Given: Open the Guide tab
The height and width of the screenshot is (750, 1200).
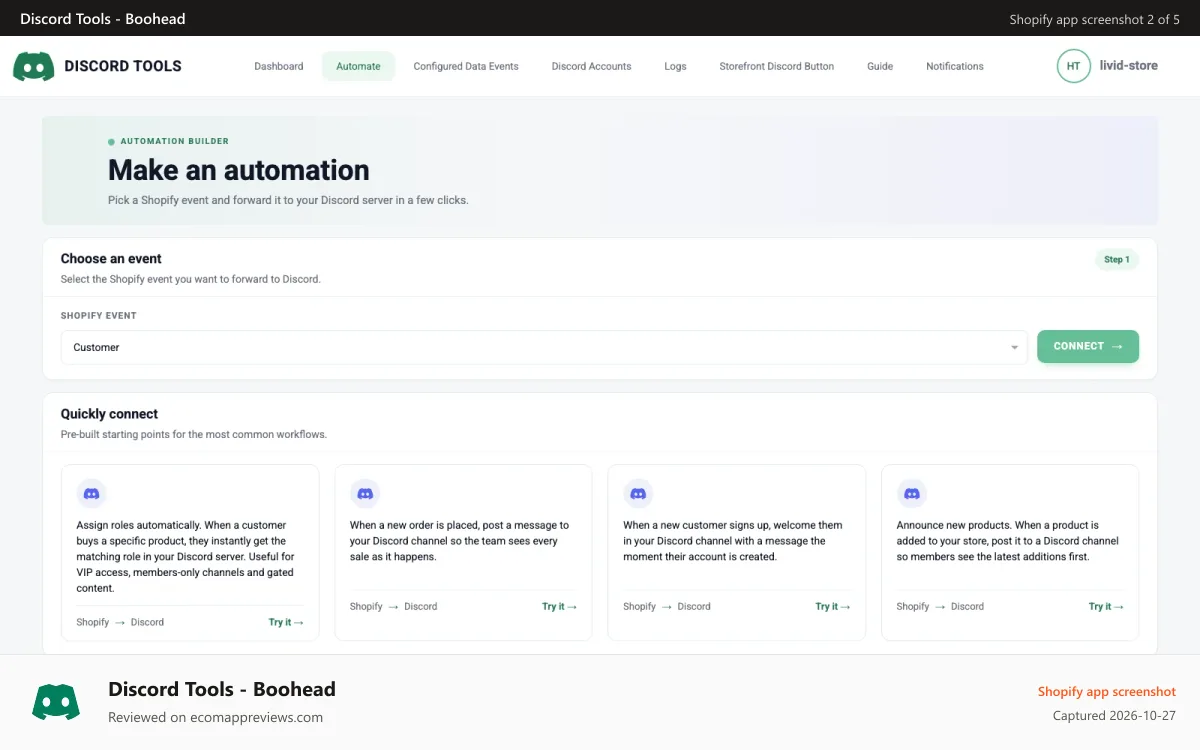Looking at the screenshot, I should pos(880,66).
